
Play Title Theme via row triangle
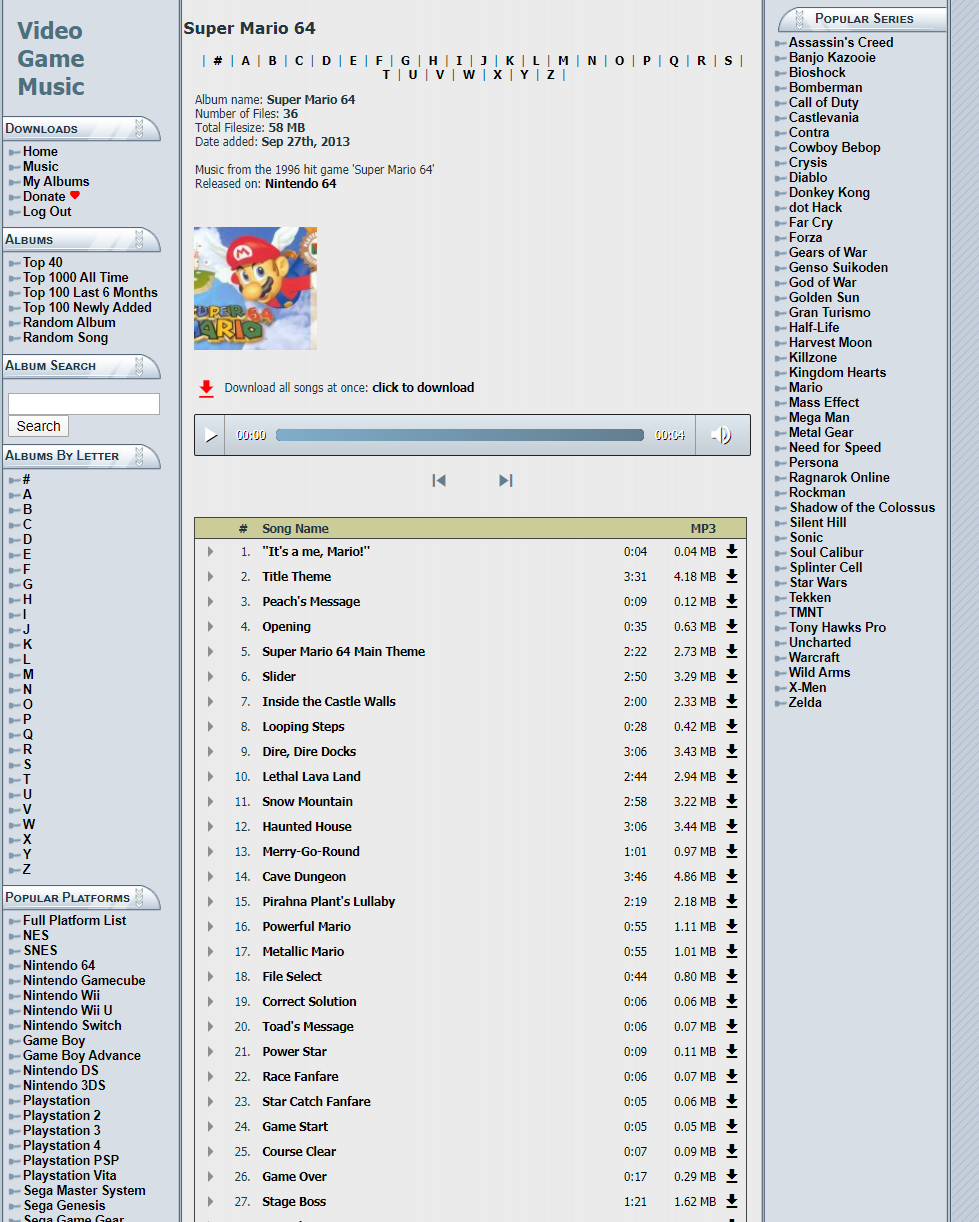pyautogui.click(x=210, y=577)
